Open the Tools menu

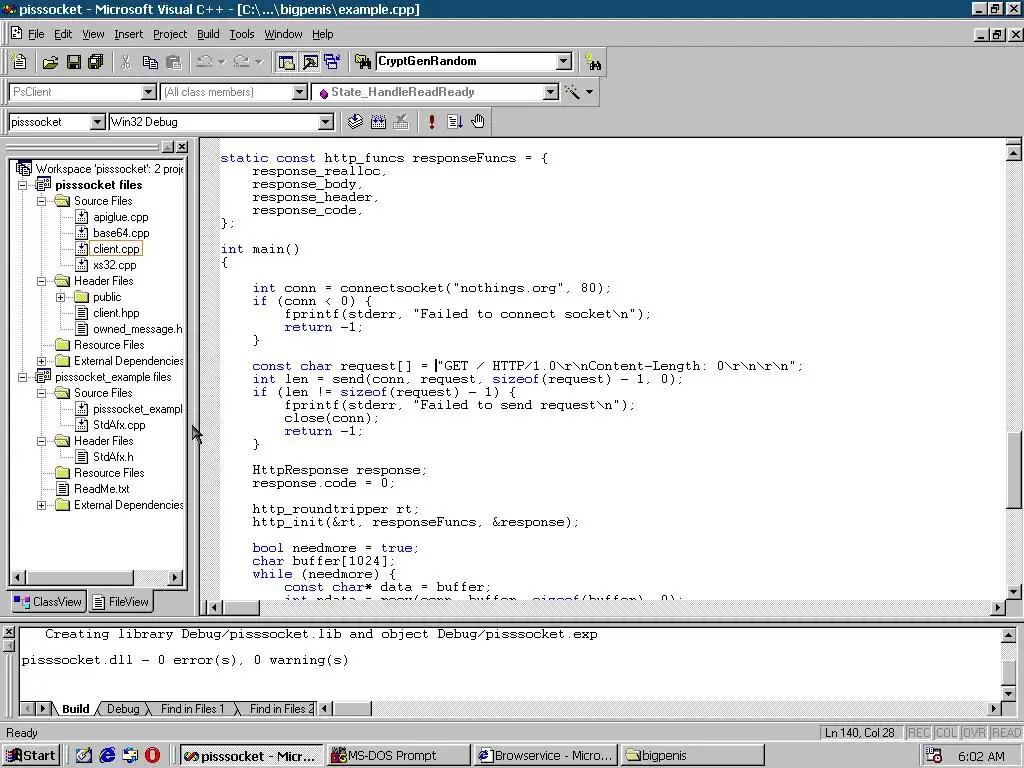242,34
